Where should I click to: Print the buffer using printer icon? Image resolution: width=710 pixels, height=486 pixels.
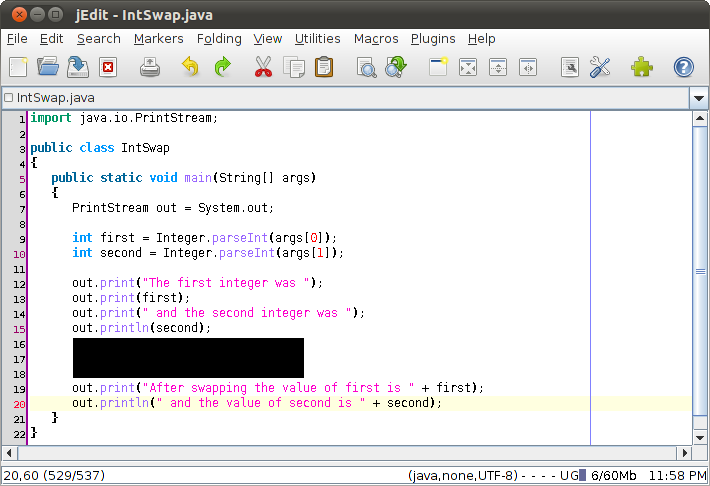149,67
